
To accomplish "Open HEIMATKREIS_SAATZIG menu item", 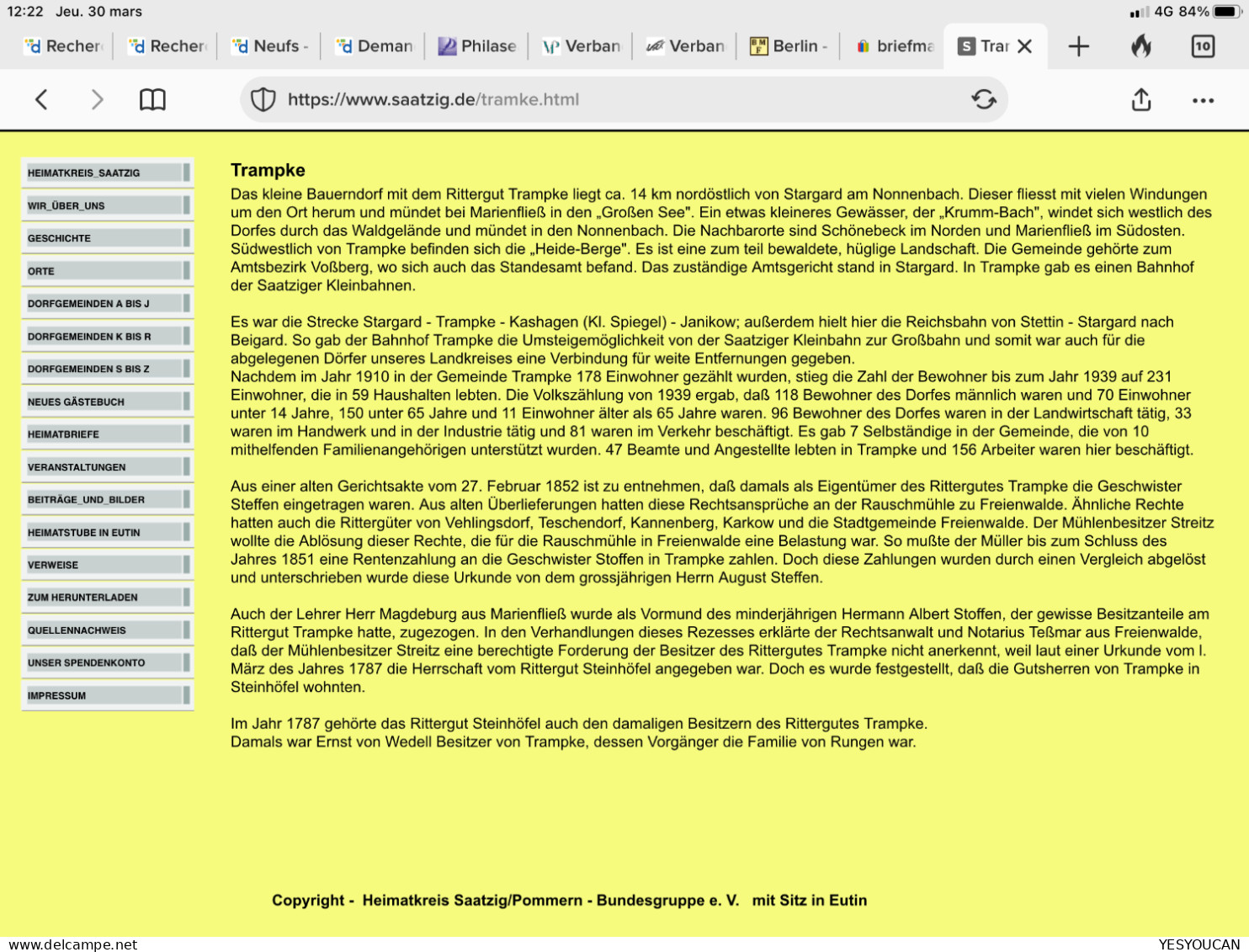I will point(108,173).
